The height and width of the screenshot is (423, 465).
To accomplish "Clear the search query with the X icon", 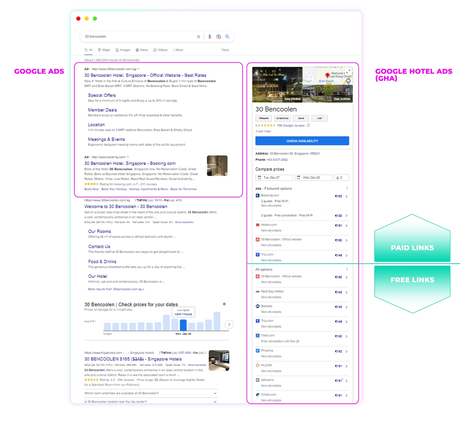I will (198, 37).
